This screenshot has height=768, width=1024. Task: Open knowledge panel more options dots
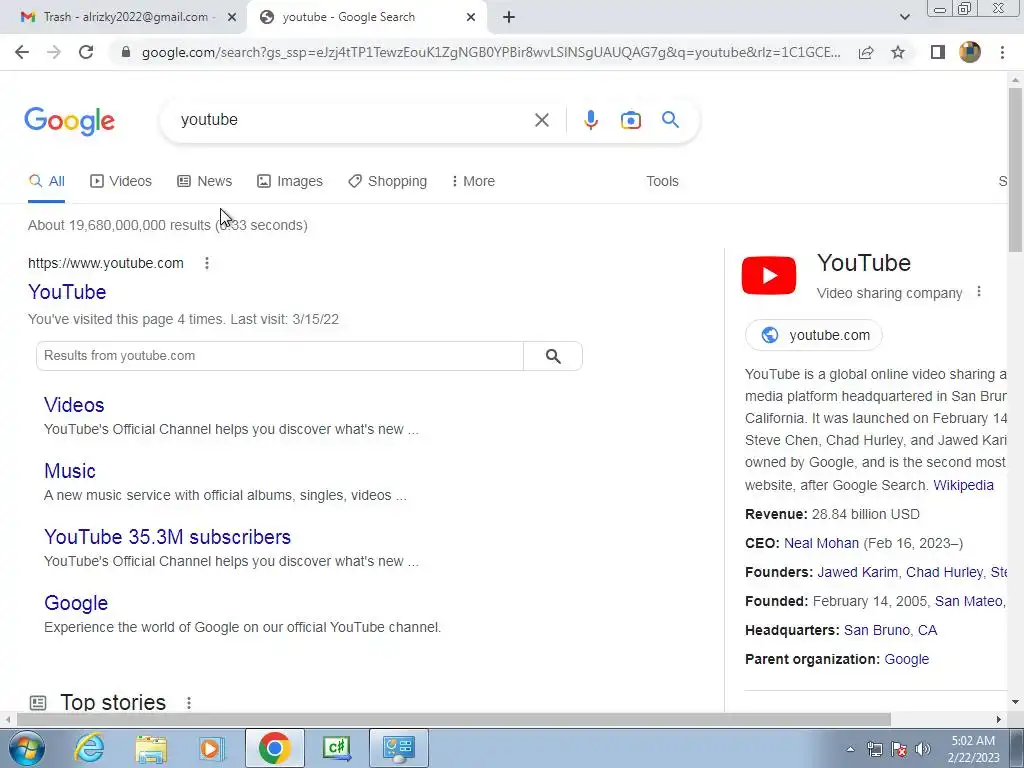978,292
